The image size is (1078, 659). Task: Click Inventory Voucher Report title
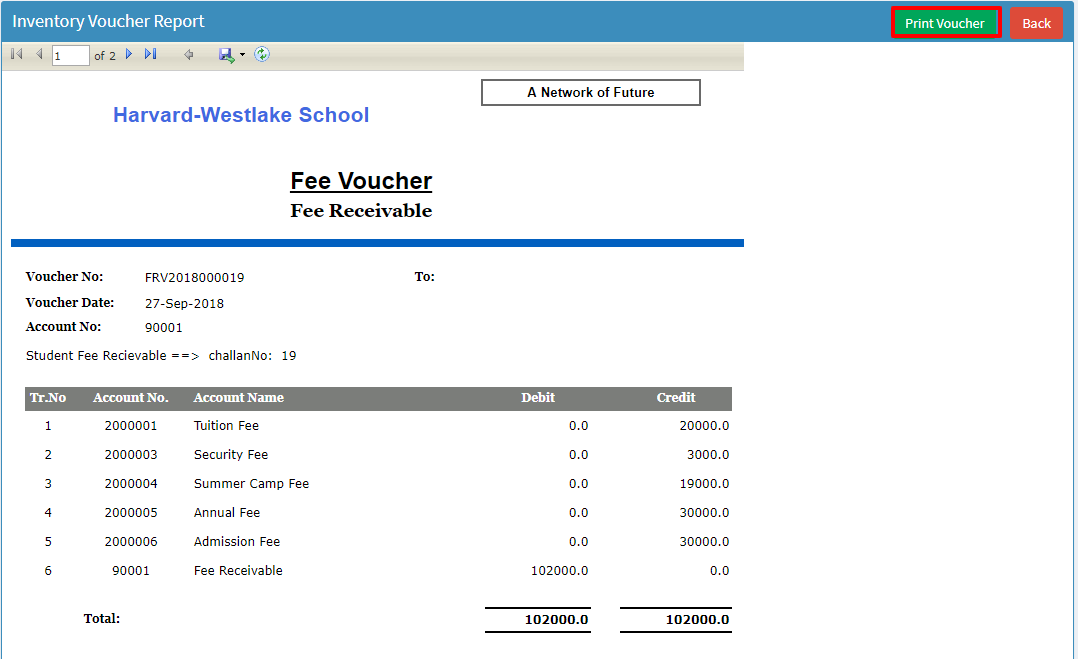click(109, 21)
